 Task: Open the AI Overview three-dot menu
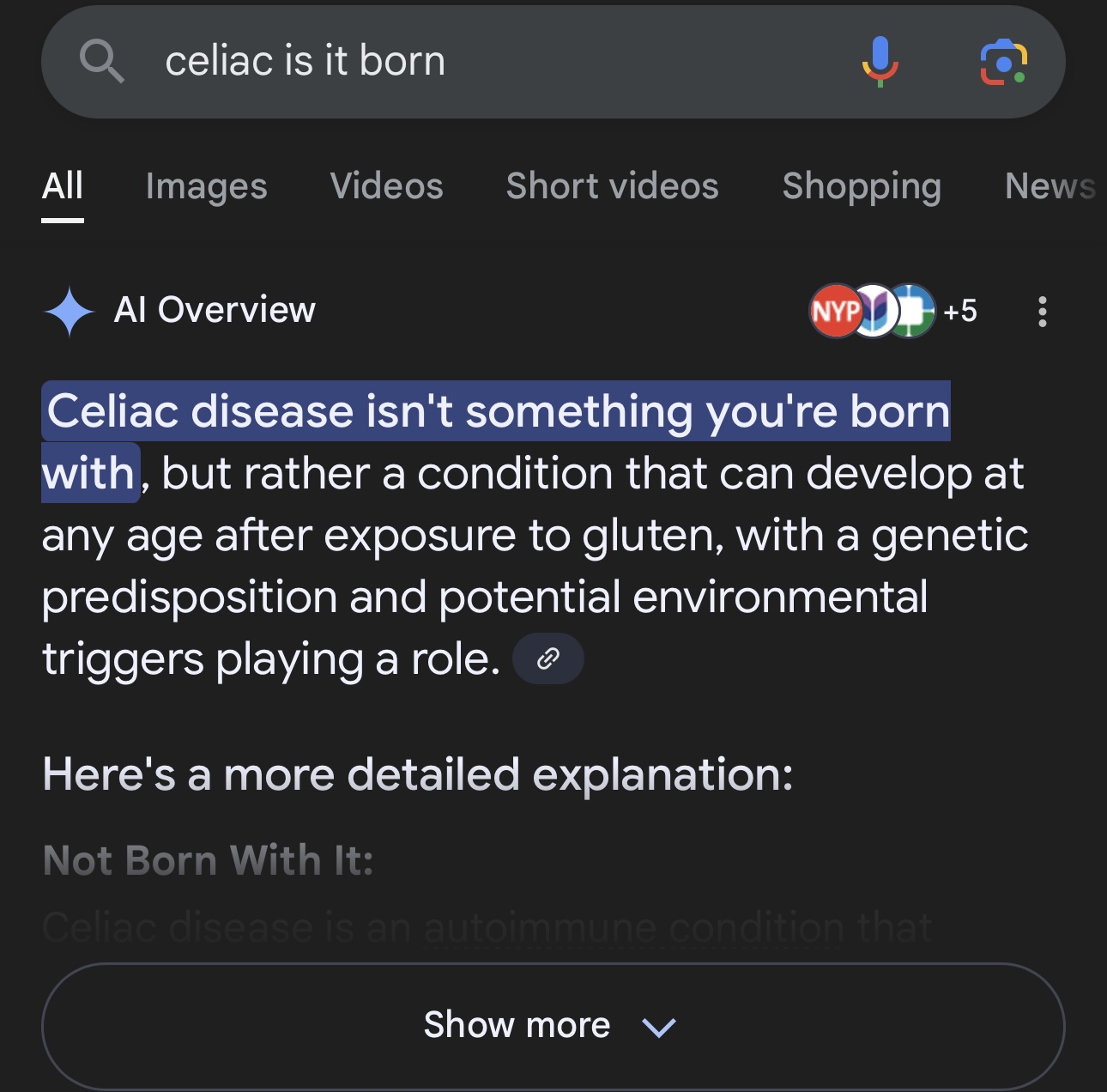(x=1043, y=312)
